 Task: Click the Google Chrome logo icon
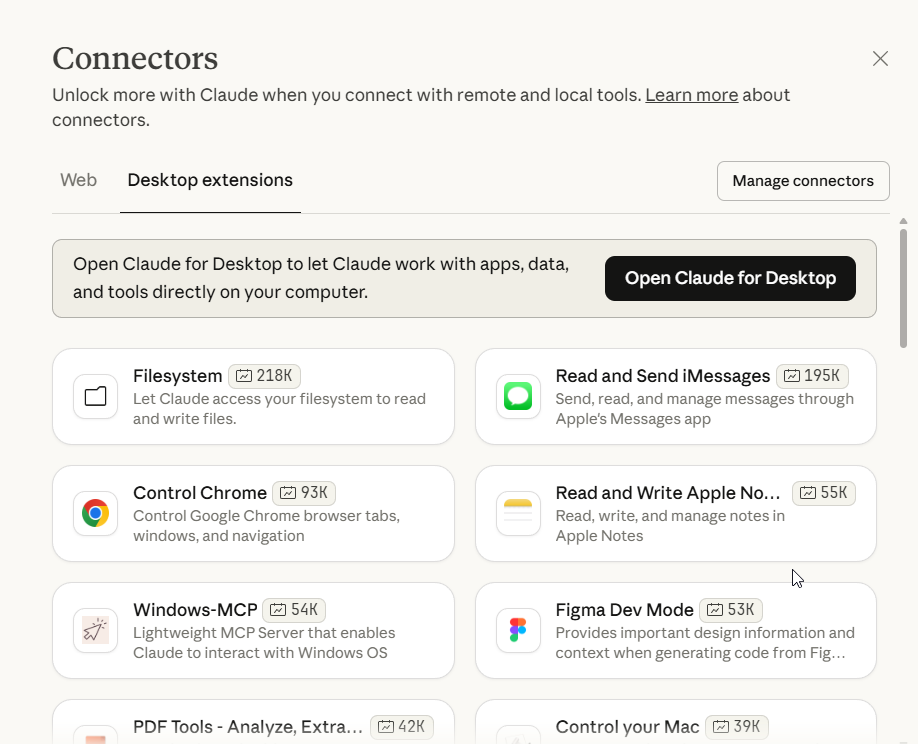point(96,514)
